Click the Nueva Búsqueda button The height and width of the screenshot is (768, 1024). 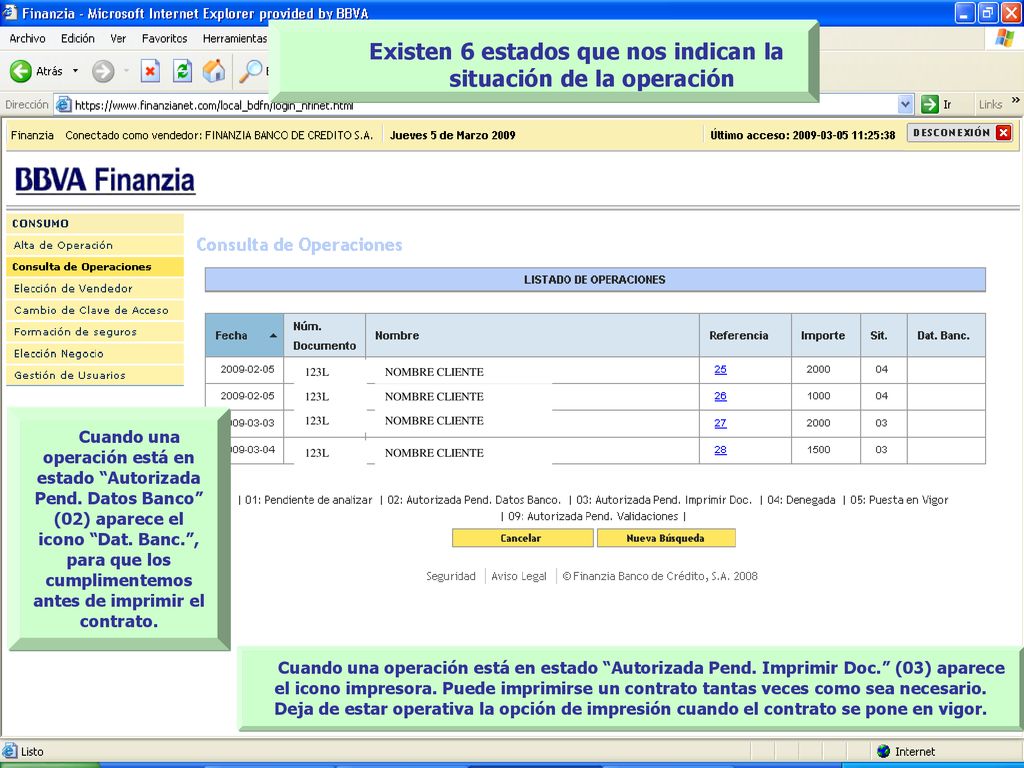point(666,538)
